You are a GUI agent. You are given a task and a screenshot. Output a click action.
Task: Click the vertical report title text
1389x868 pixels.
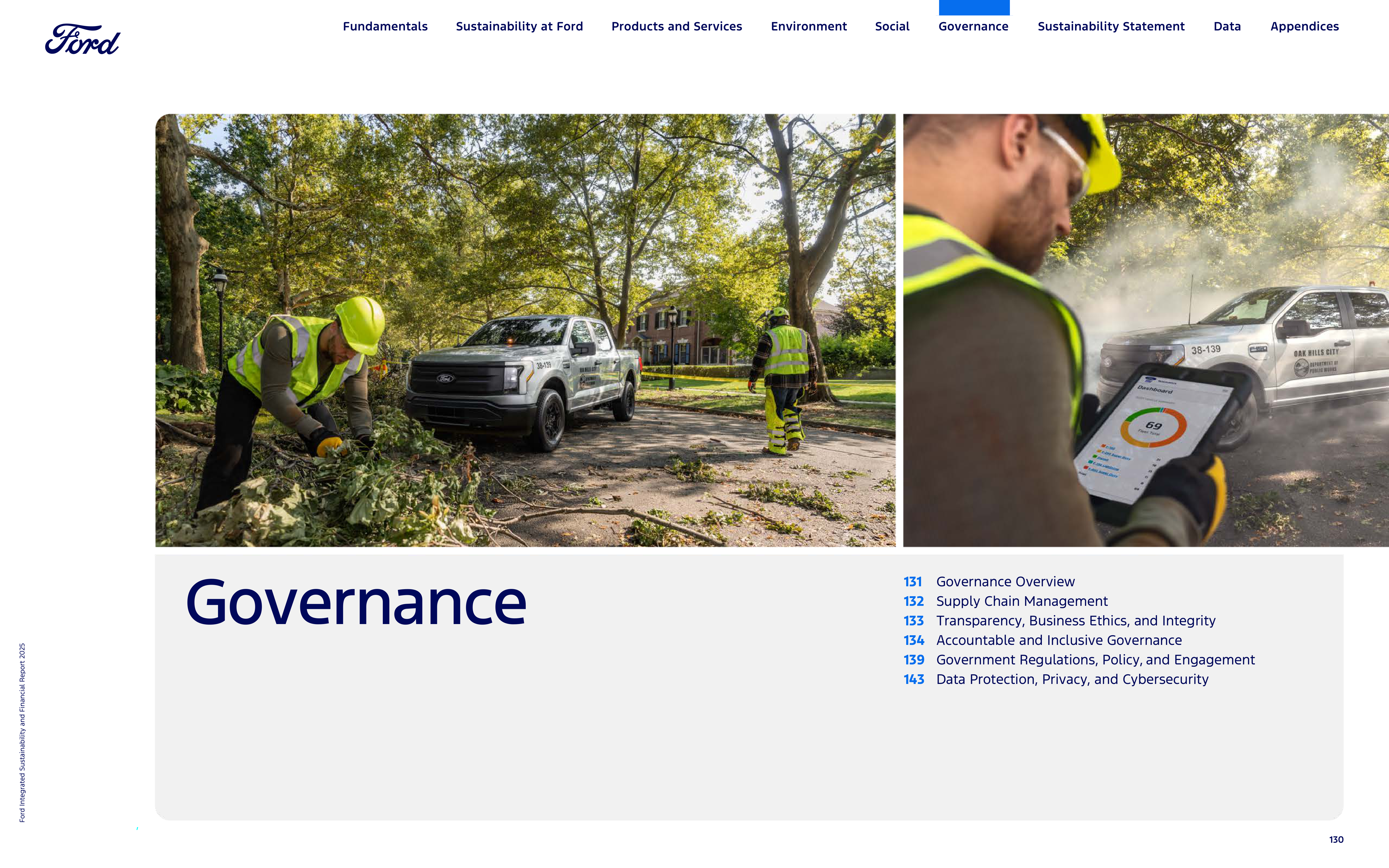pyautogui.click(x=22, y=733)
